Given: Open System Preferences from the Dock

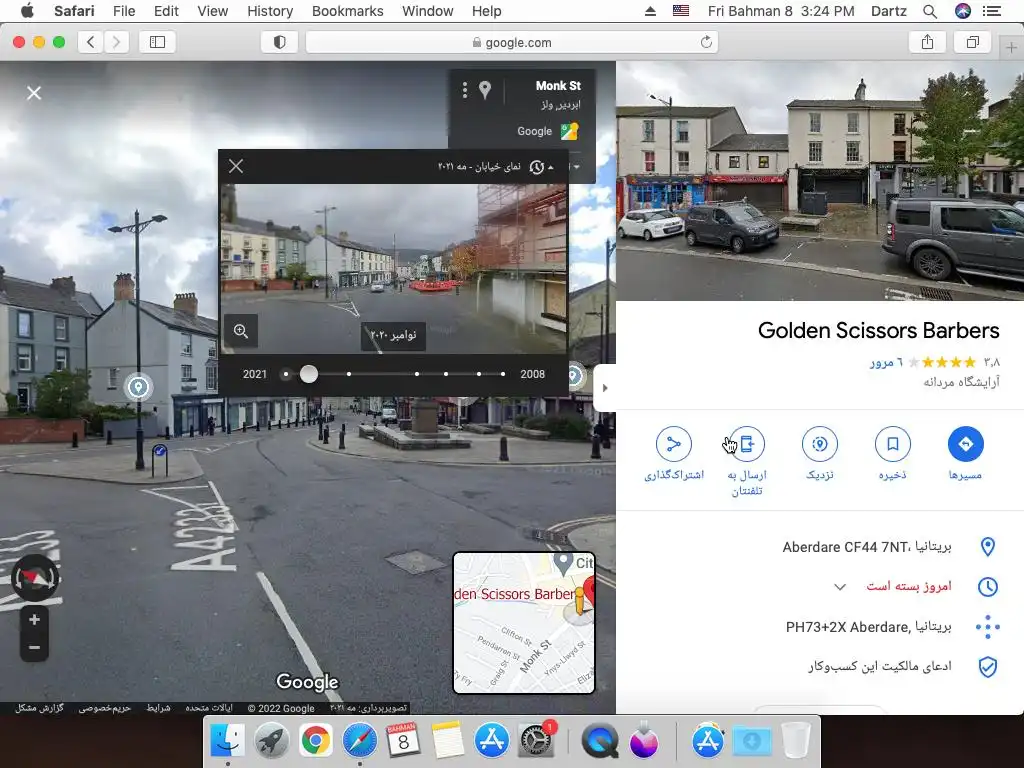Looking at the screenshot, I should 536,740.
